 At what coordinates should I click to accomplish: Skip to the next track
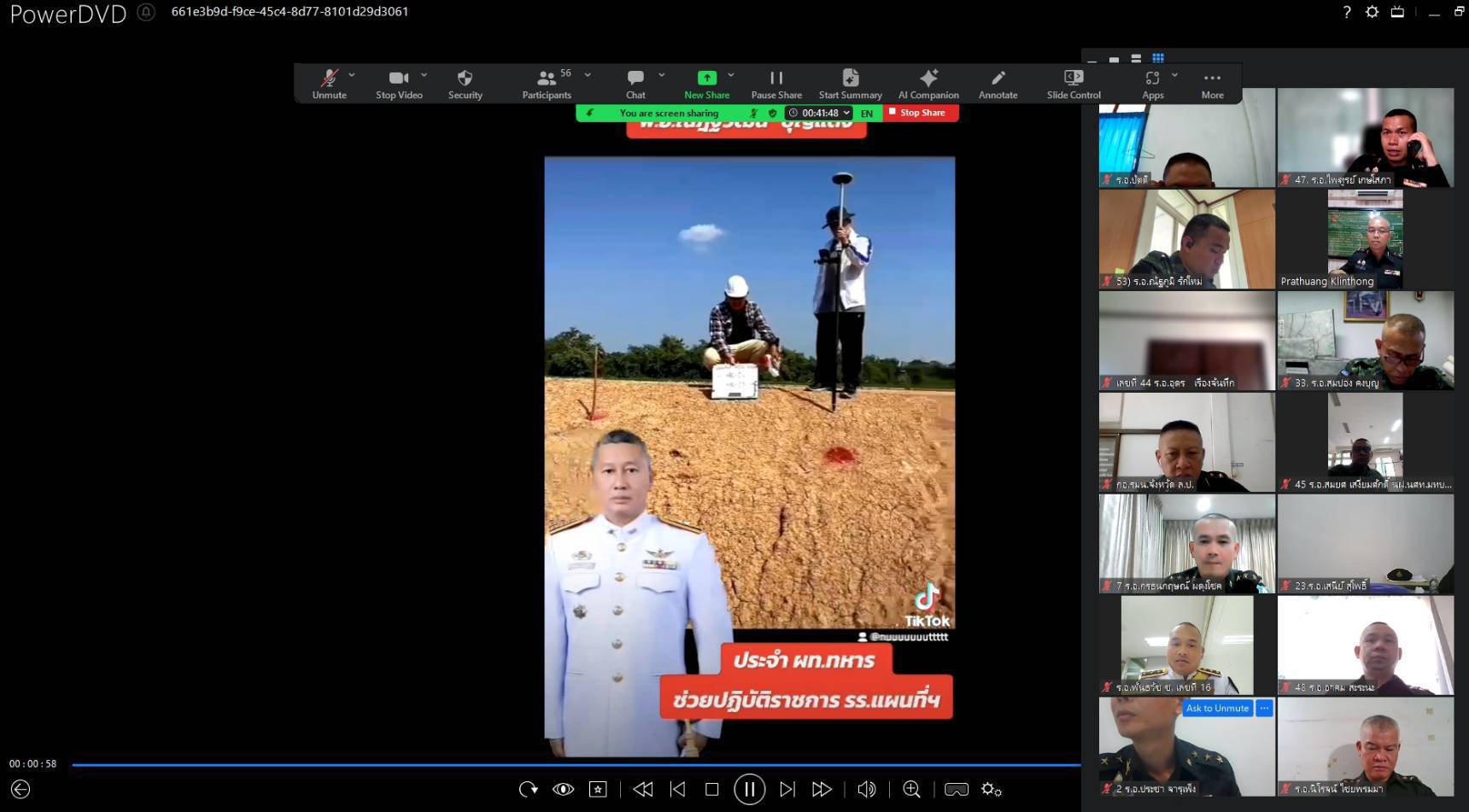(x=787, y=790)
